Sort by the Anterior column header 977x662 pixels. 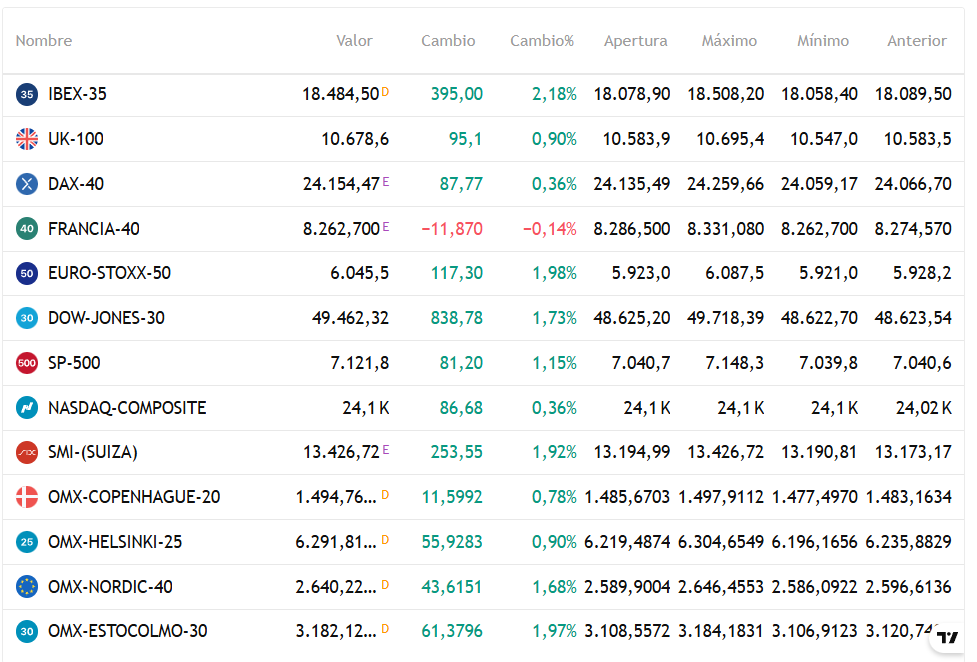[916, 41]
